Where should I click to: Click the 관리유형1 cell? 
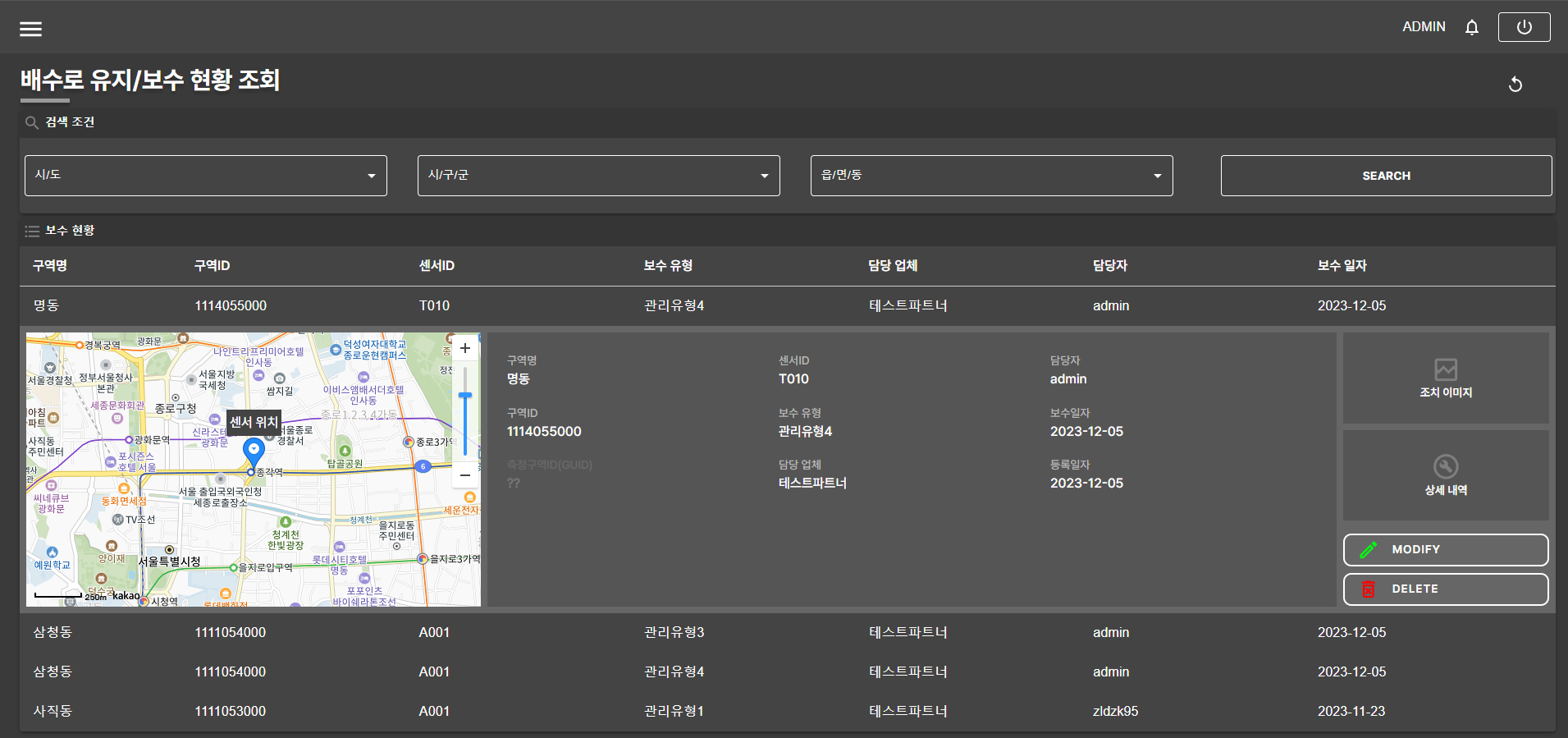(674, 711)
